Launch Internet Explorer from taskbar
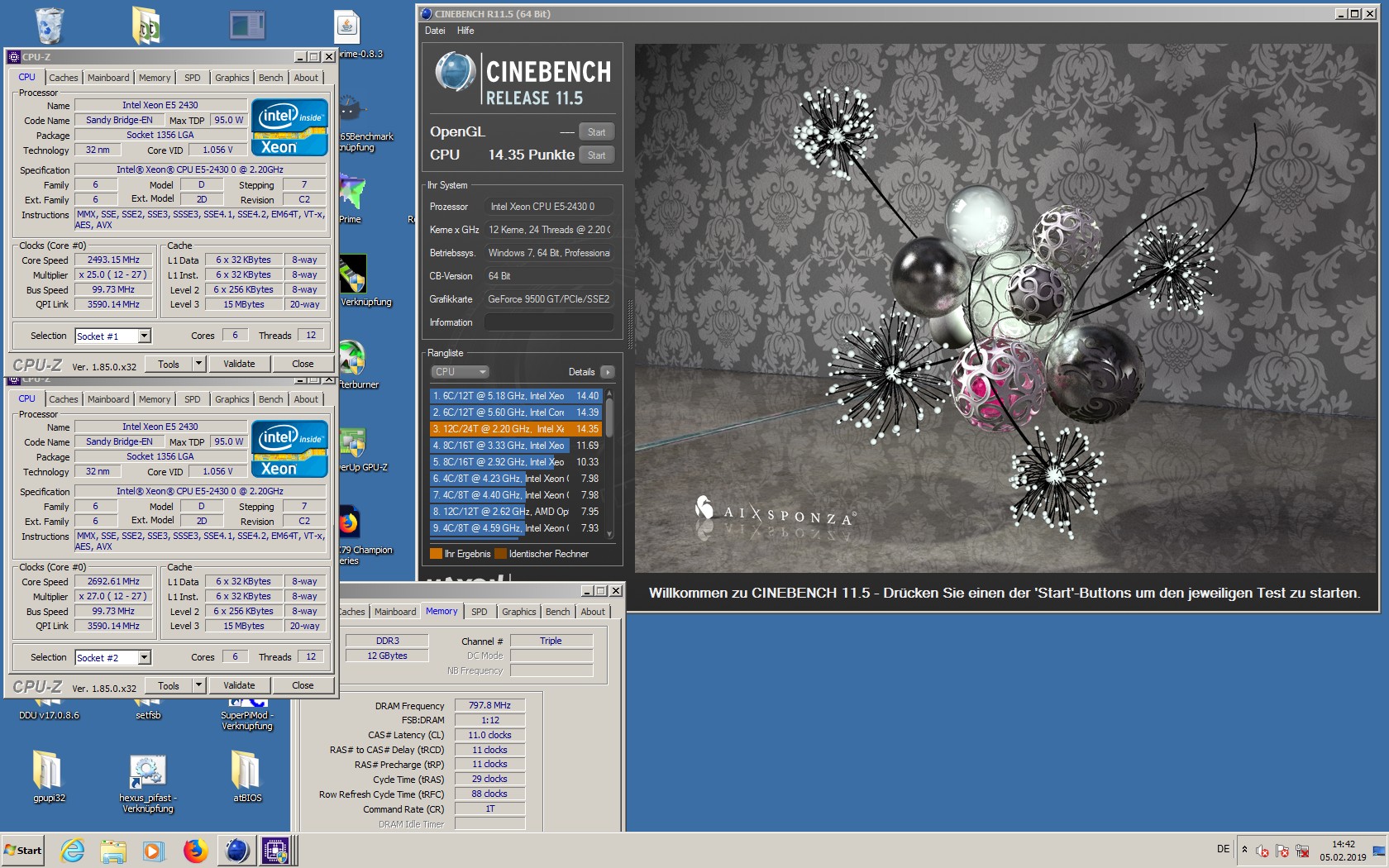Image resolution: width=1389 pixels, height=868 pixels. pyautogui.click(x=73, y=851)
